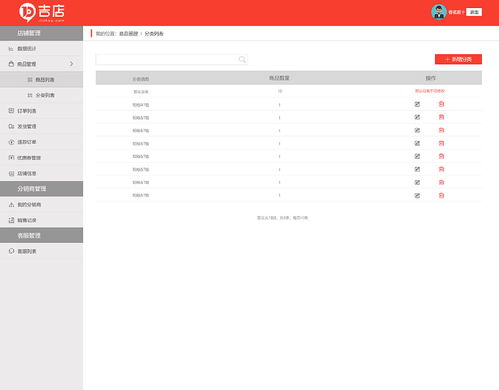Click red delete icon in last category row
Image resolution: width=499 pixels, height=390 pixels.
[441, 195]
